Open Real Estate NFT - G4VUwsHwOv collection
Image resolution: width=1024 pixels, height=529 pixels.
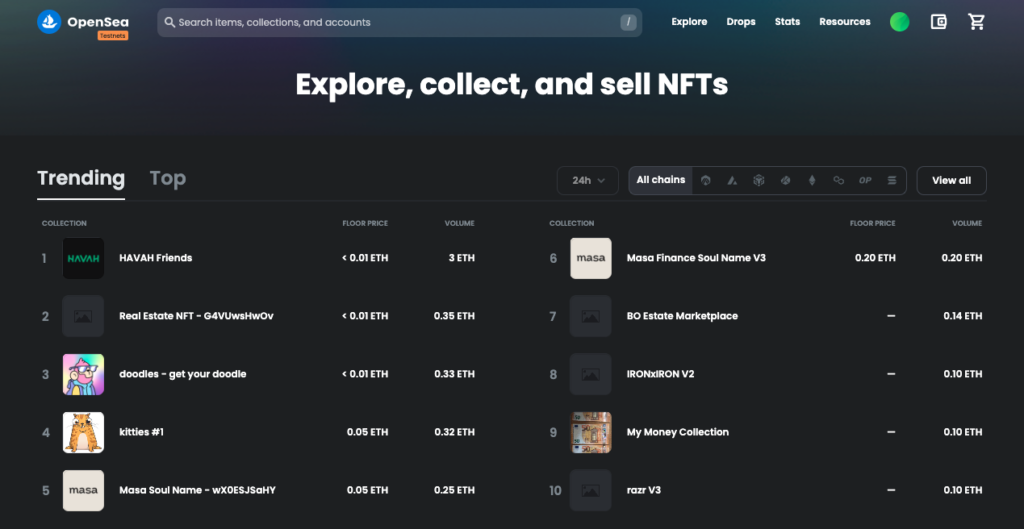coord(197,316)
